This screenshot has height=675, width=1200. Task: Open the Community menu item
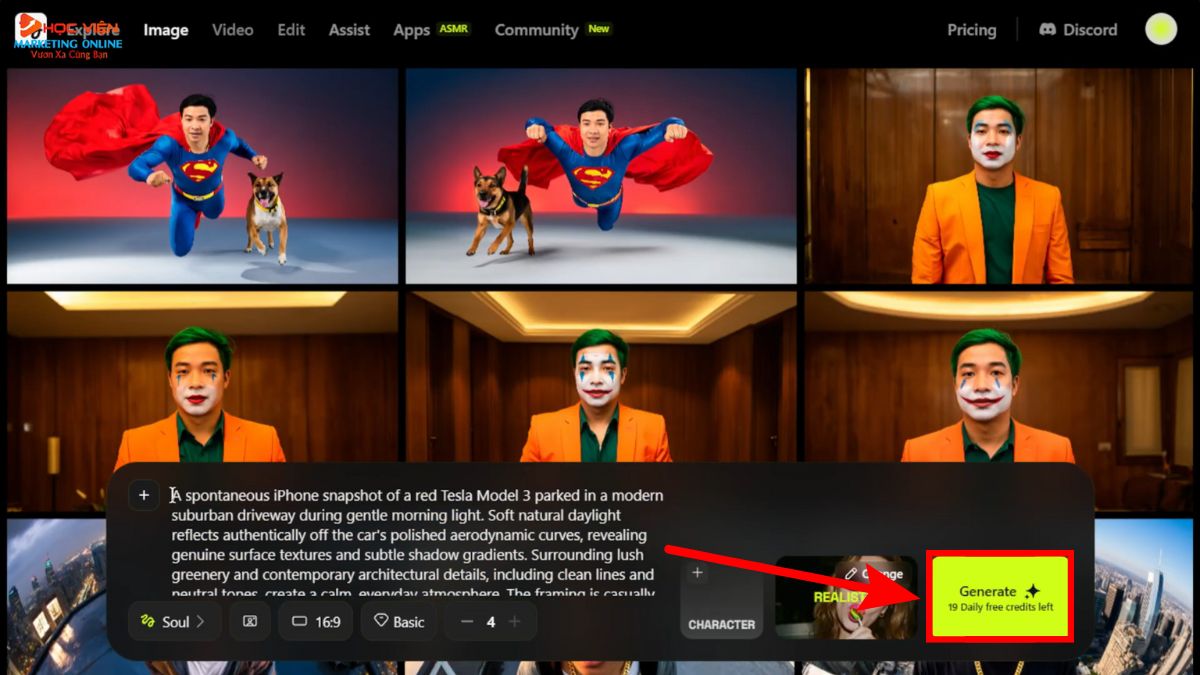coord(538,30)
